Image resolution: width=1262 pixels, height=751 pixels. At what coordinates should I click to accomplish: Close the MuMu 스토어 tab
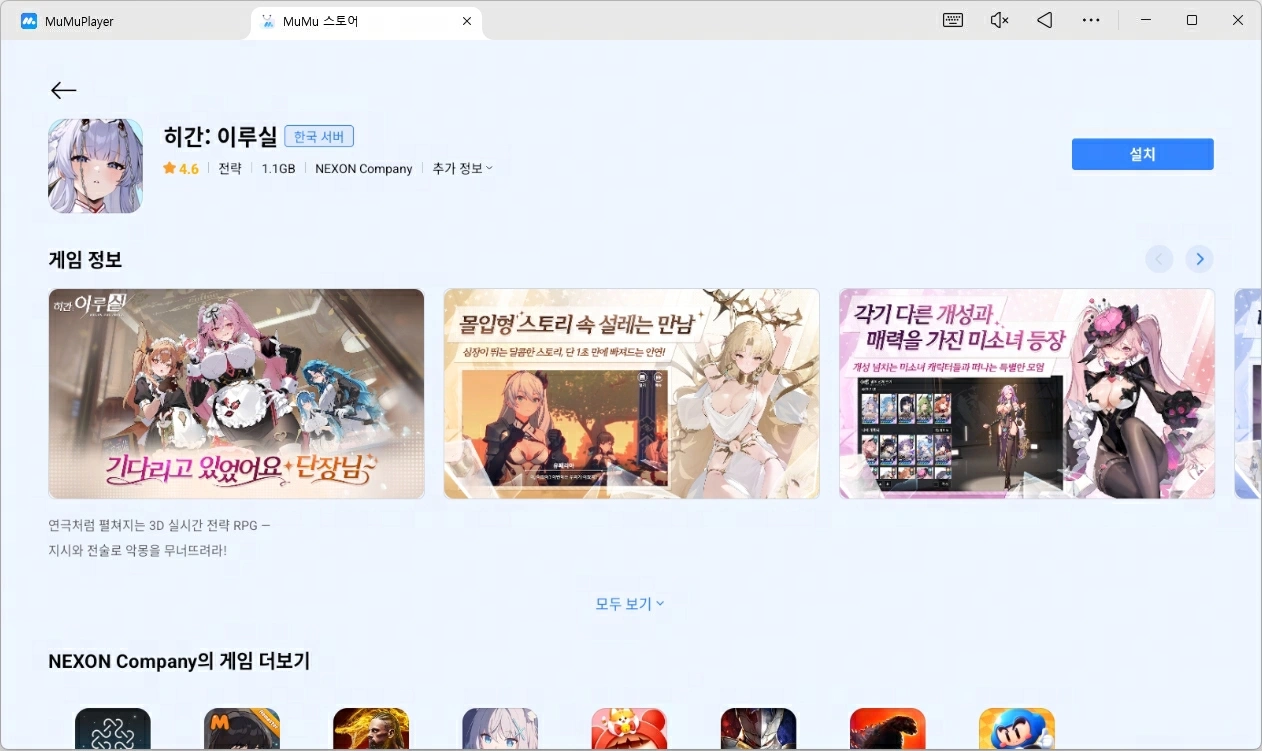point(467,21)
